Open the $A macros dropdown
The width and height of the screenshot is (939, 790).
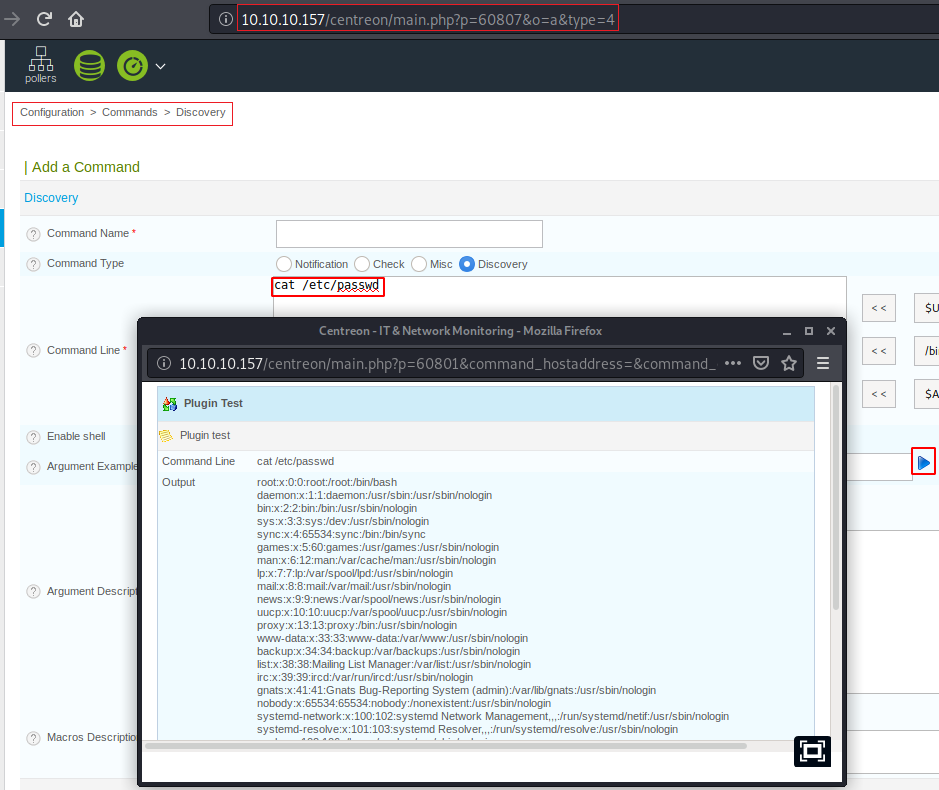(x=927, y=394)
